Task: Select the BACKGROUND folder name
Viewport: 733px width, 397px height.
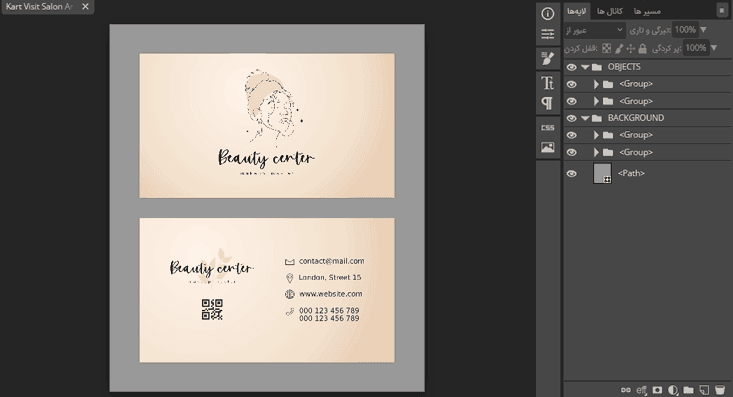Action: 636,118
